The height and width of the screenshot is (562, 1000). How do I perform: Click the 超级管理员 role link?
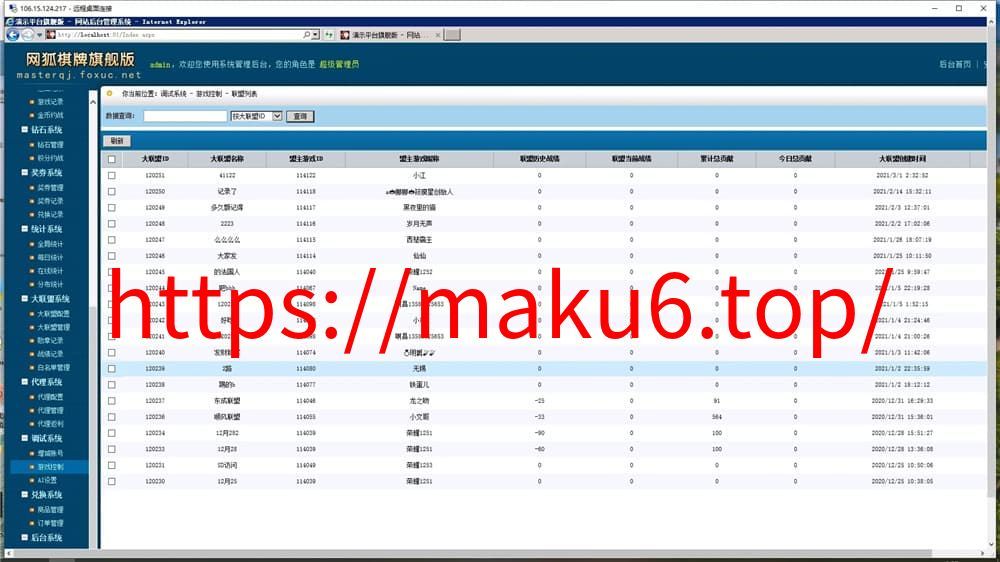(x=339, y=64)
